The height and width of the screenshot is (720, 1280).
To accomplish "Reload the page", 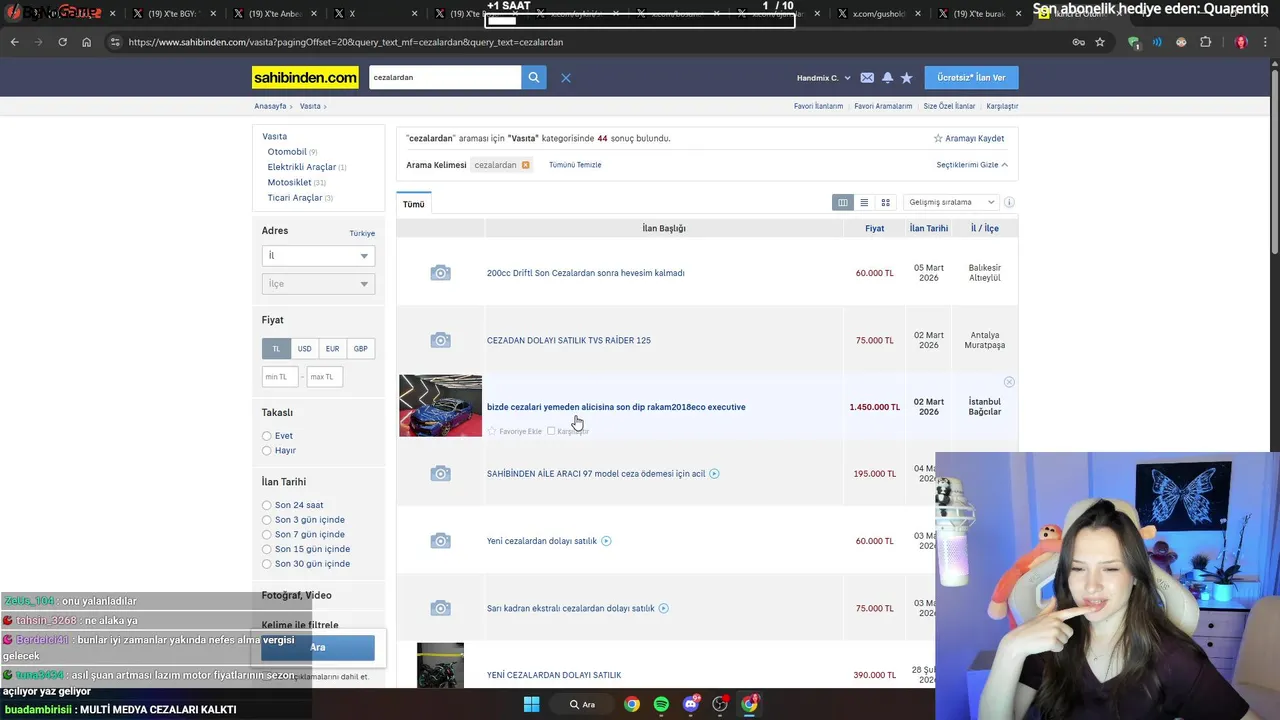I will coord(62,42).
